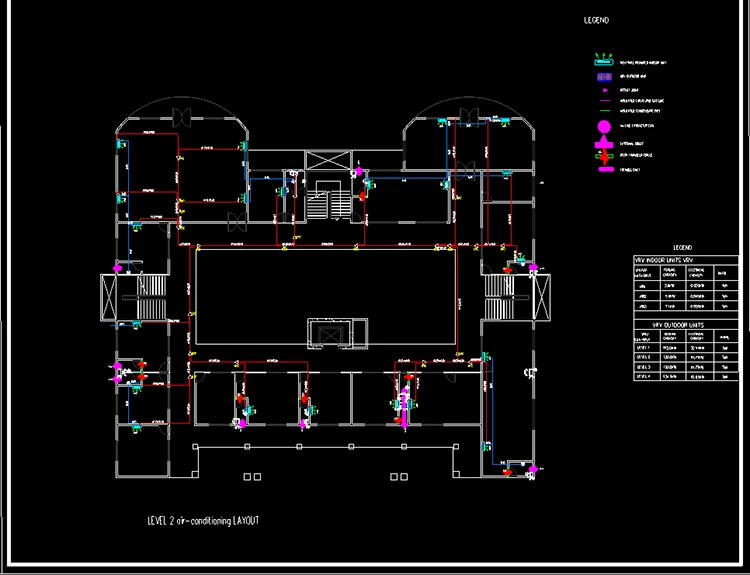Click the LEGEND heading at top right
The image size is (750, 575).
pyautogui.click(x=596, y=20)
